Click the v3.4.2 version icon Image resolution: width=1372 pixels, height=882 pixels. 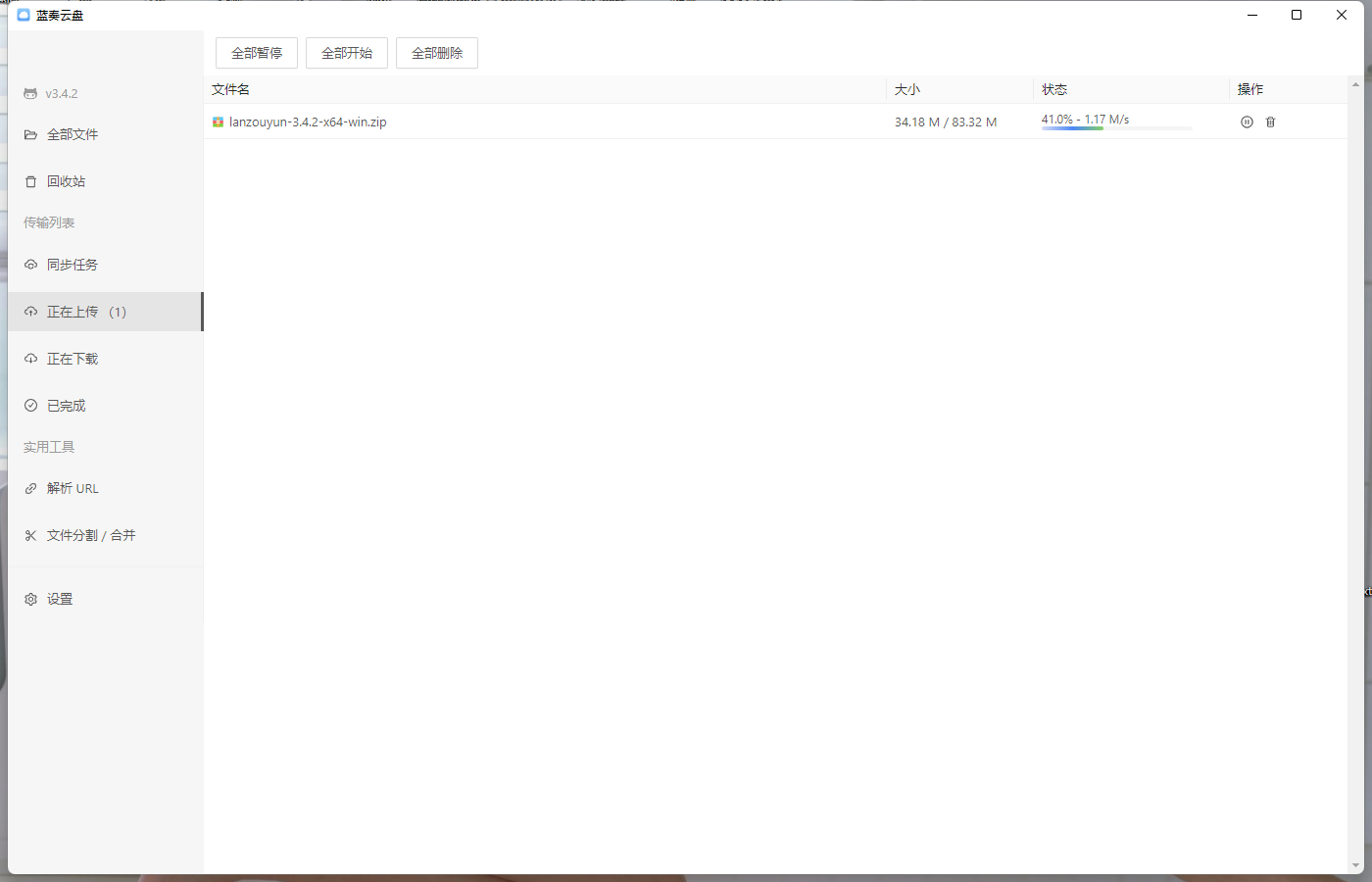(x=30, y=93)
